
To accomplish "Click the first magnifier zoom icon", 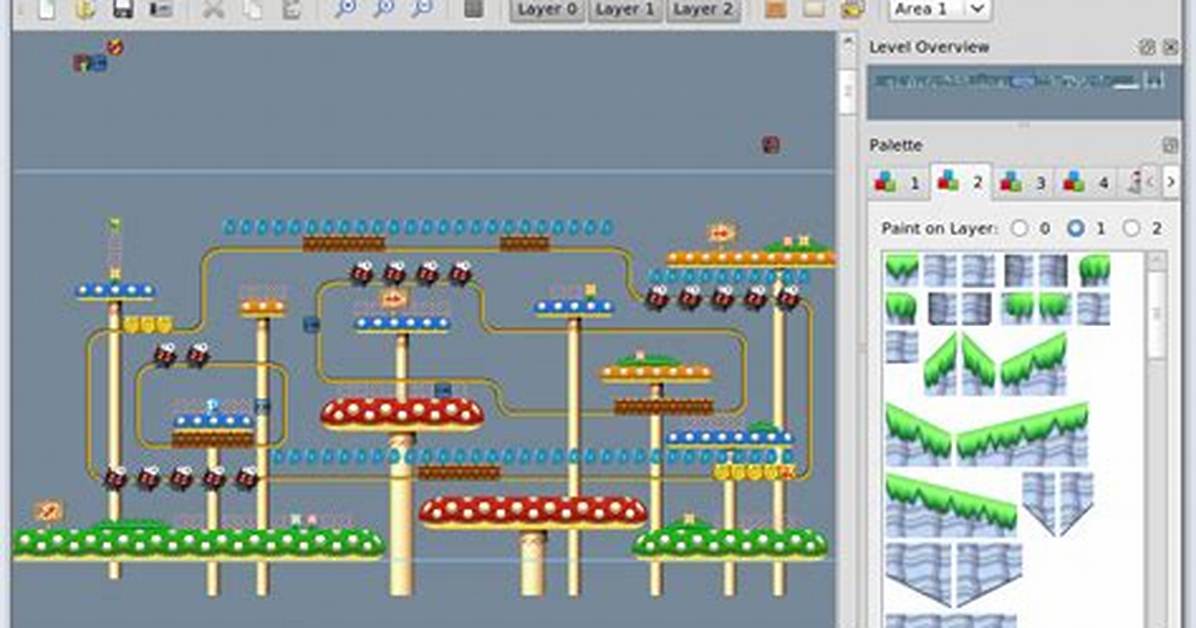I will (346, 8).
